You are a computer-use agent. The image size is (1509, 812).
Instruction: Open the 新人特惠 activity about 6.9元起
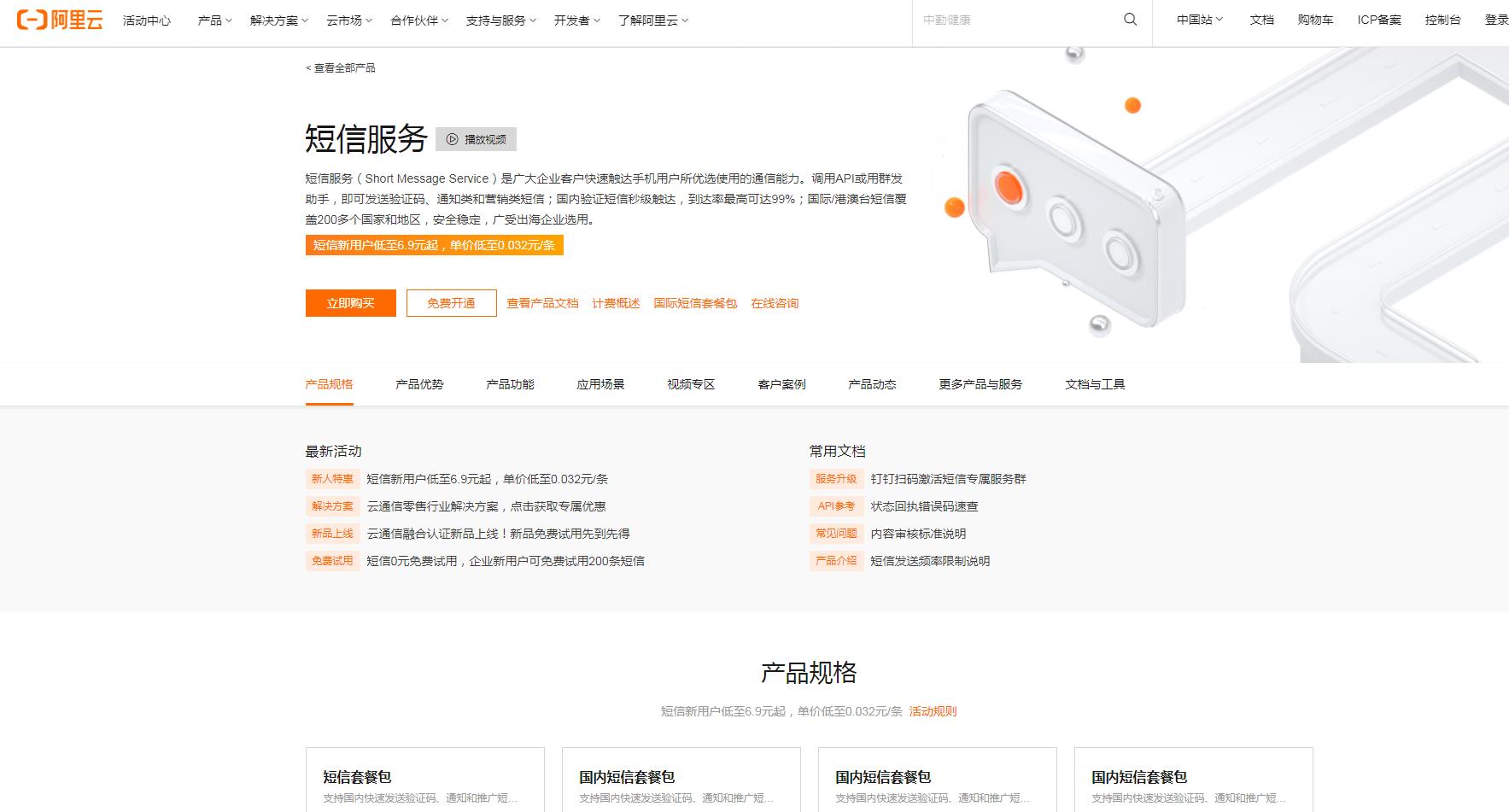[x=487, y=479]
